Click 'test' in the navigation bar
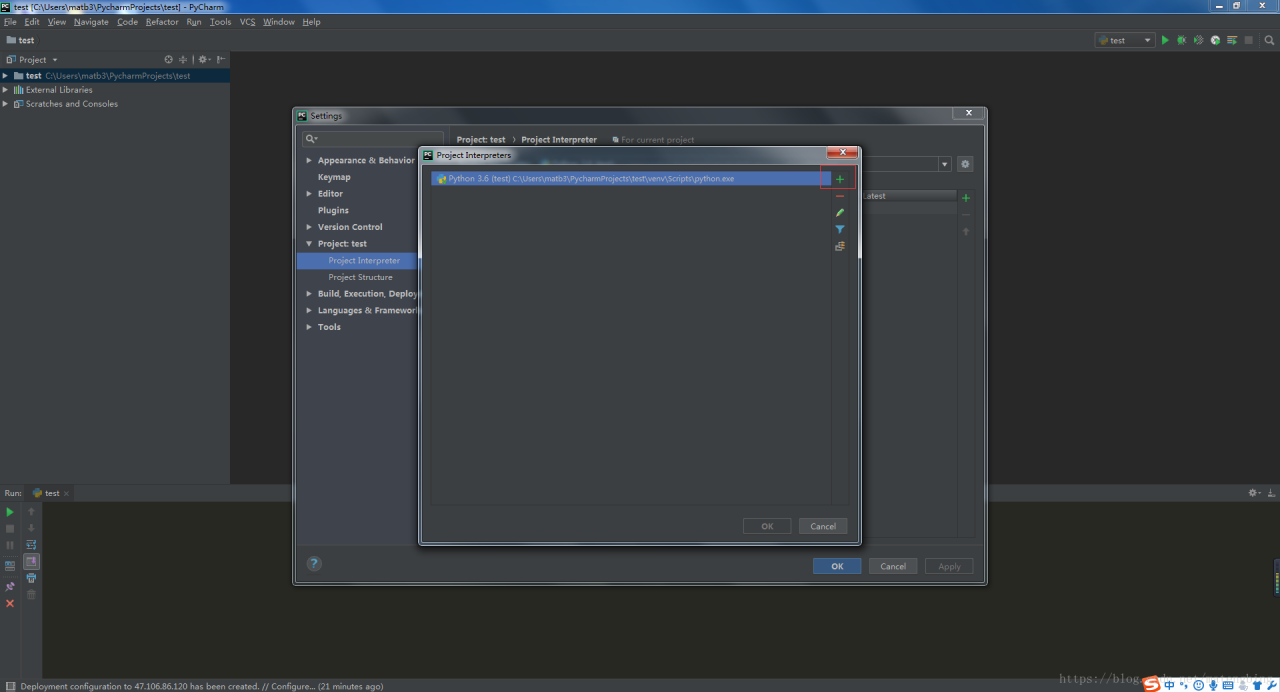Viewport: 1280px width, 692px height. tap(20, 40)
